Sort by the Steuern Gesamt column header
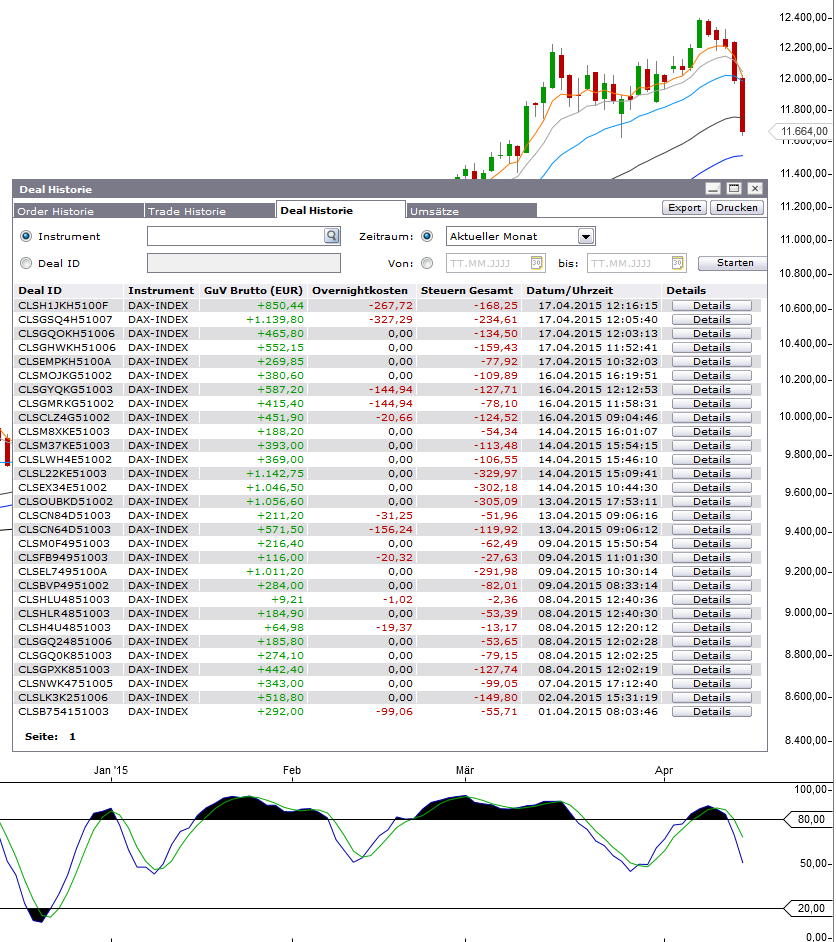Viewport: 836px width, 942px height. coord(467,290)
